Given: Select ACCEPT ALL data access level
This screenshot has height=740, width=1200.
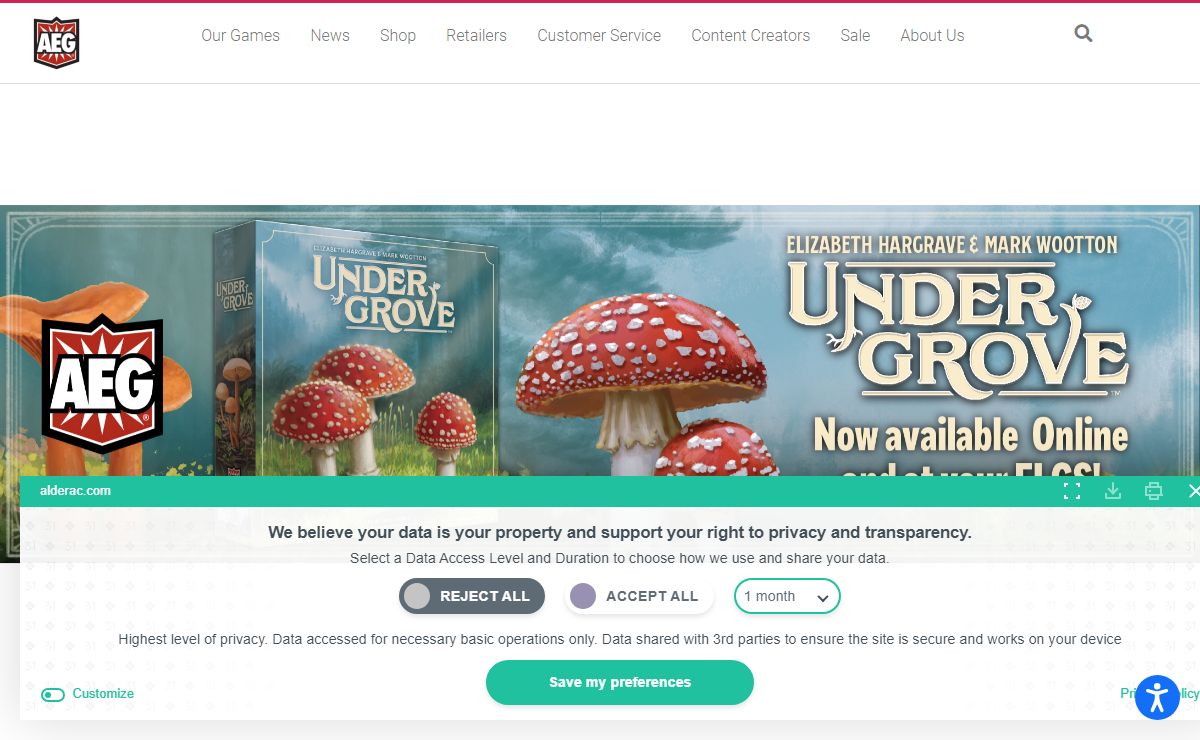Looking at the screenshot, I should [639, 596].
